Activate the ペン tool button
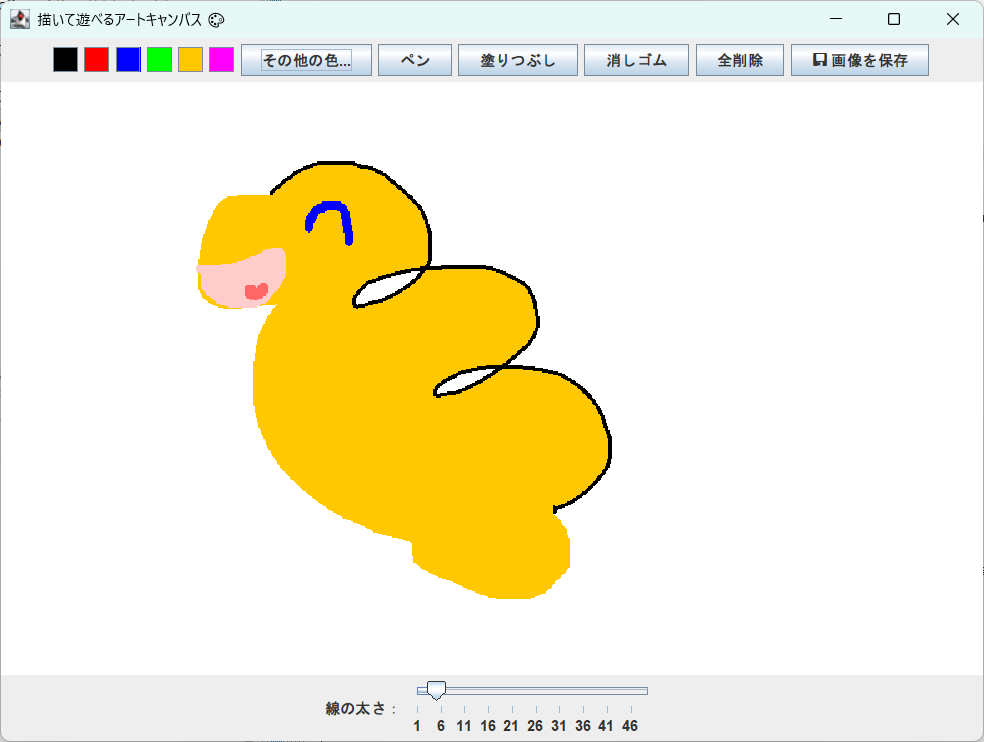Screen dimensions: 984x742 point(415,60)
